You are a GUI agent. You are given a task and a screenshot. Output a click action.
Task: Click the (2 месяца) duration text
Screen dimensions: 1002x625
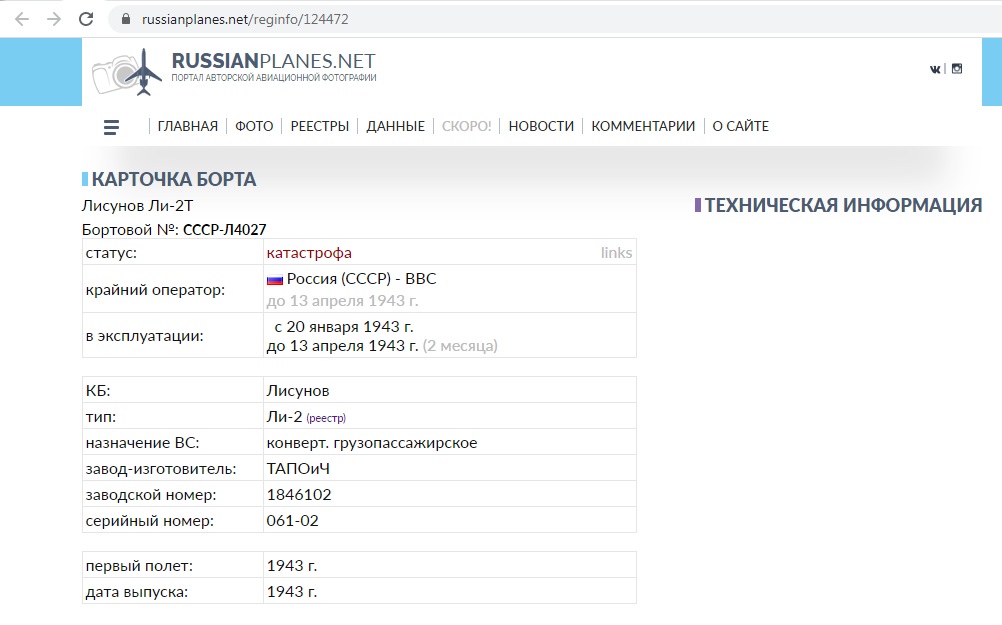click(460, 346)
